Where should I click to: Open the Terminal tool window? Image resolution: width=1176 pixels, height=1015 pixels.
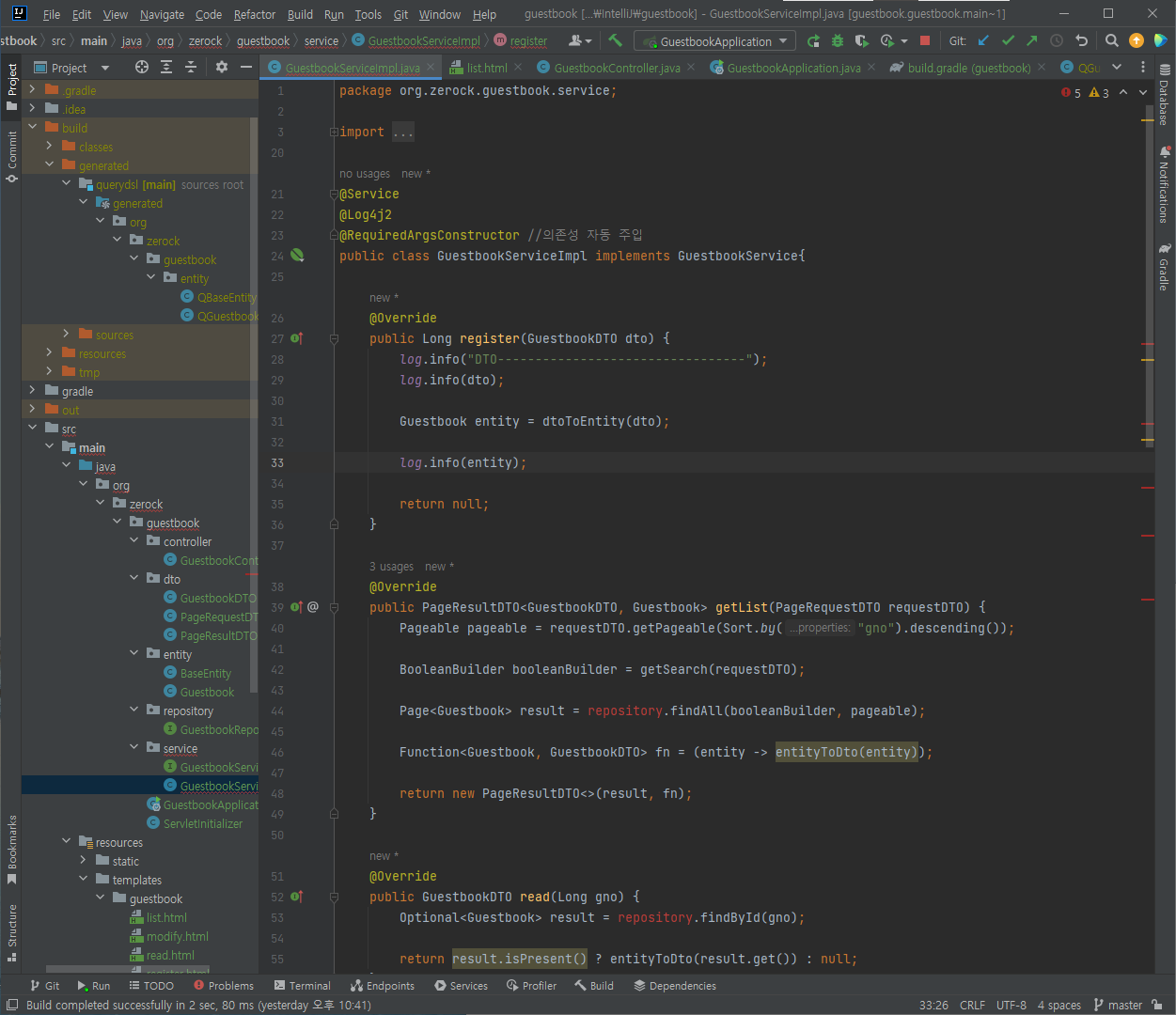[x=303, y=986]
